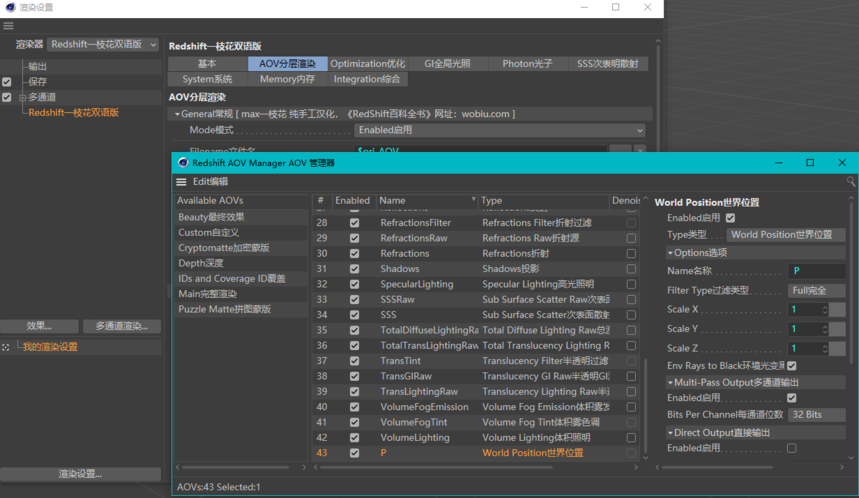Switch to 基本 tab
This screenshot has height=498, width=859.
pos(207,64)
